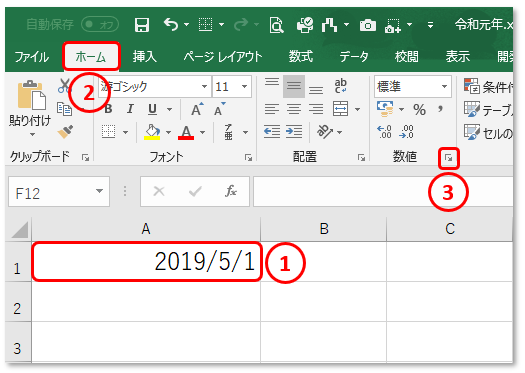Image resolution: width=525 pixels, height=373 pixels.
Task: Open fill color dropdown arrow
Action: point(168,132)
